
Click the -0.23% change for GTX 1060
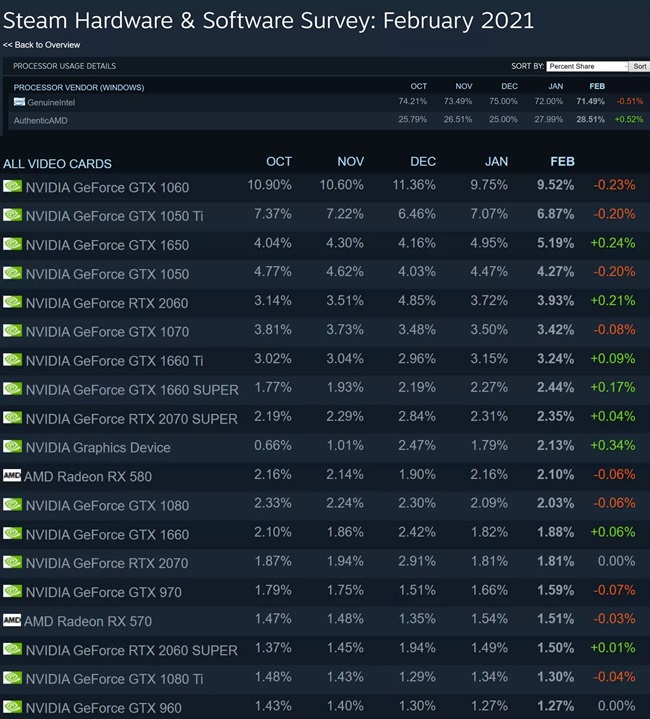pyautogui.click(x=614, y=185)
